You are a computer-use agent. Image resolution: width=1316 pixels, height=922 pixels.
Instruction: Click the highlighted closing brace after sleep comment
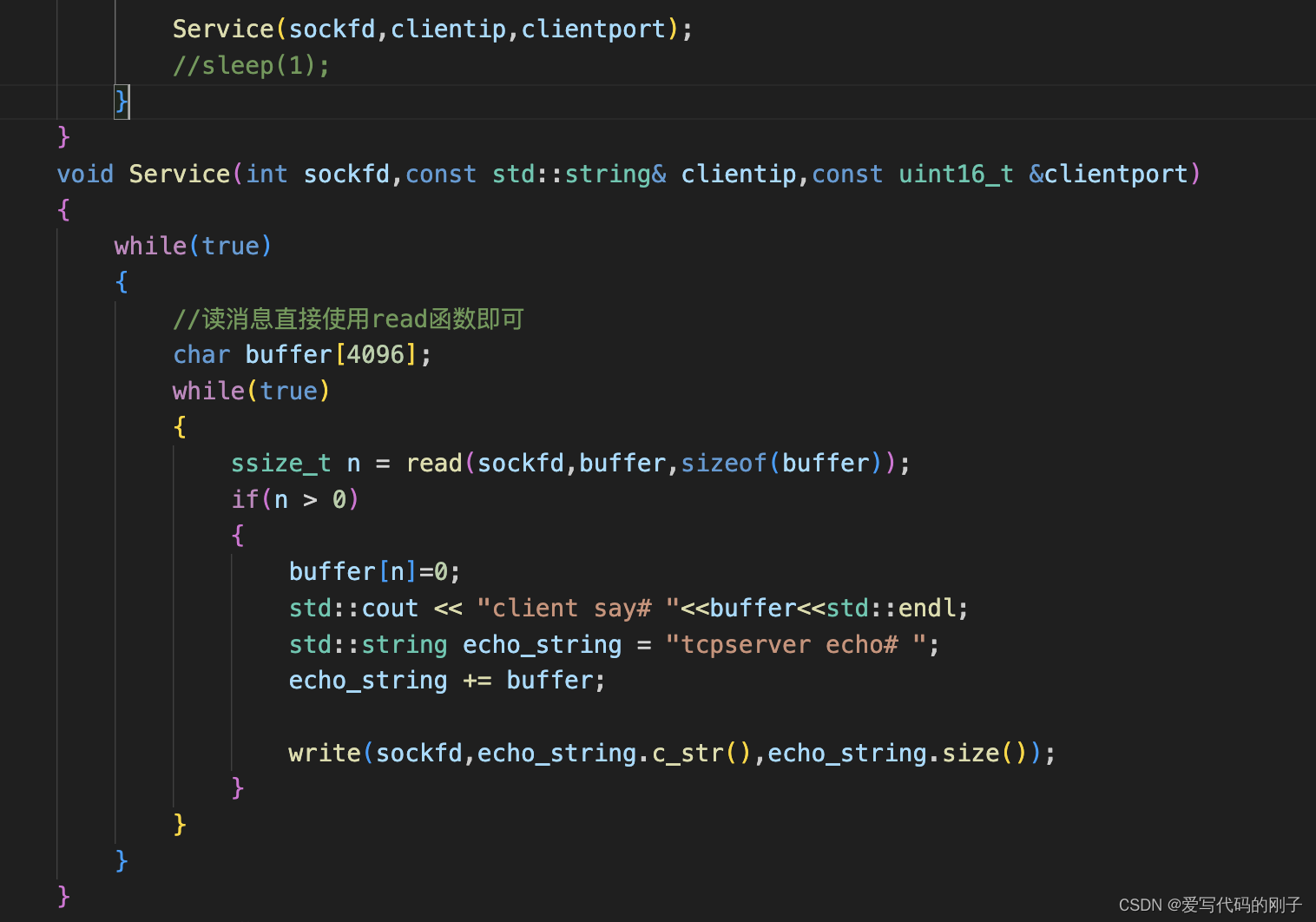coord(122,102)
